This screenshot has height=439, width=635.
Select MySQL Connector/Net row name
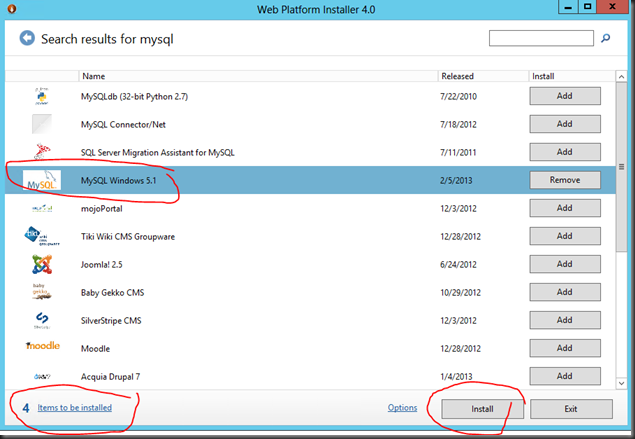click(123, 124)
